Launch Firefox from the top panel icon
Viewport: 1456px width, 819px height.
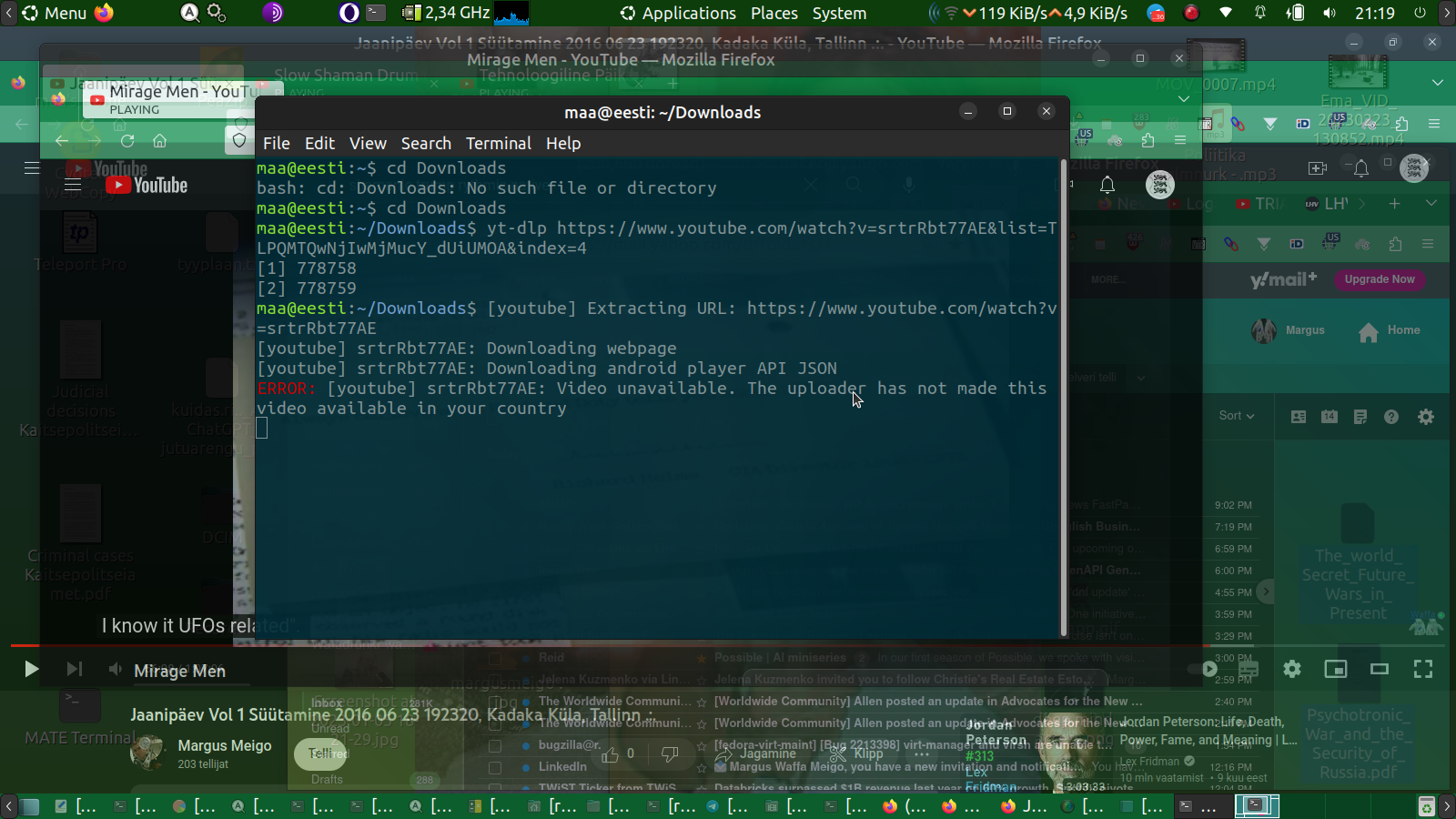pos(105,13)
